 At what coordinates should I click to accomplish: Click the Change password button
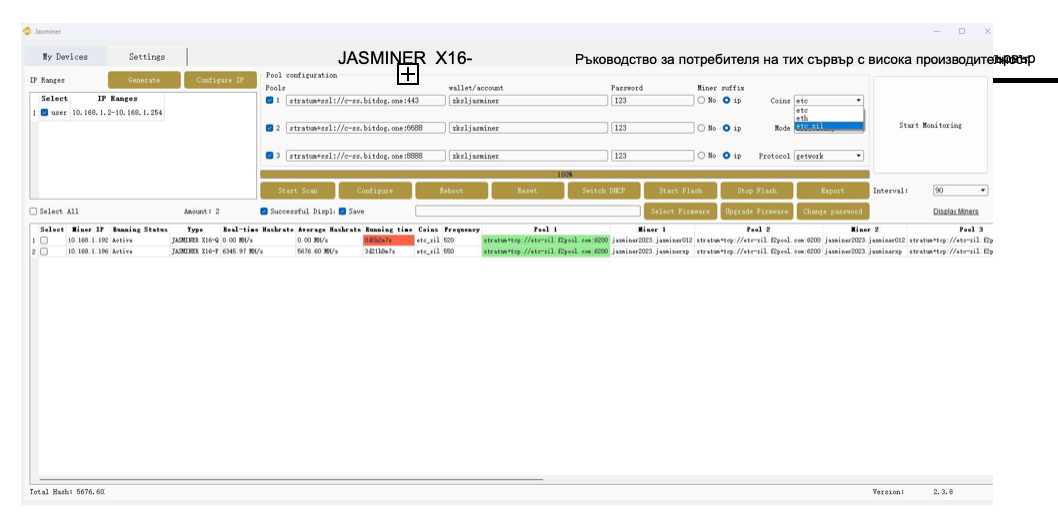coord(833,211)
